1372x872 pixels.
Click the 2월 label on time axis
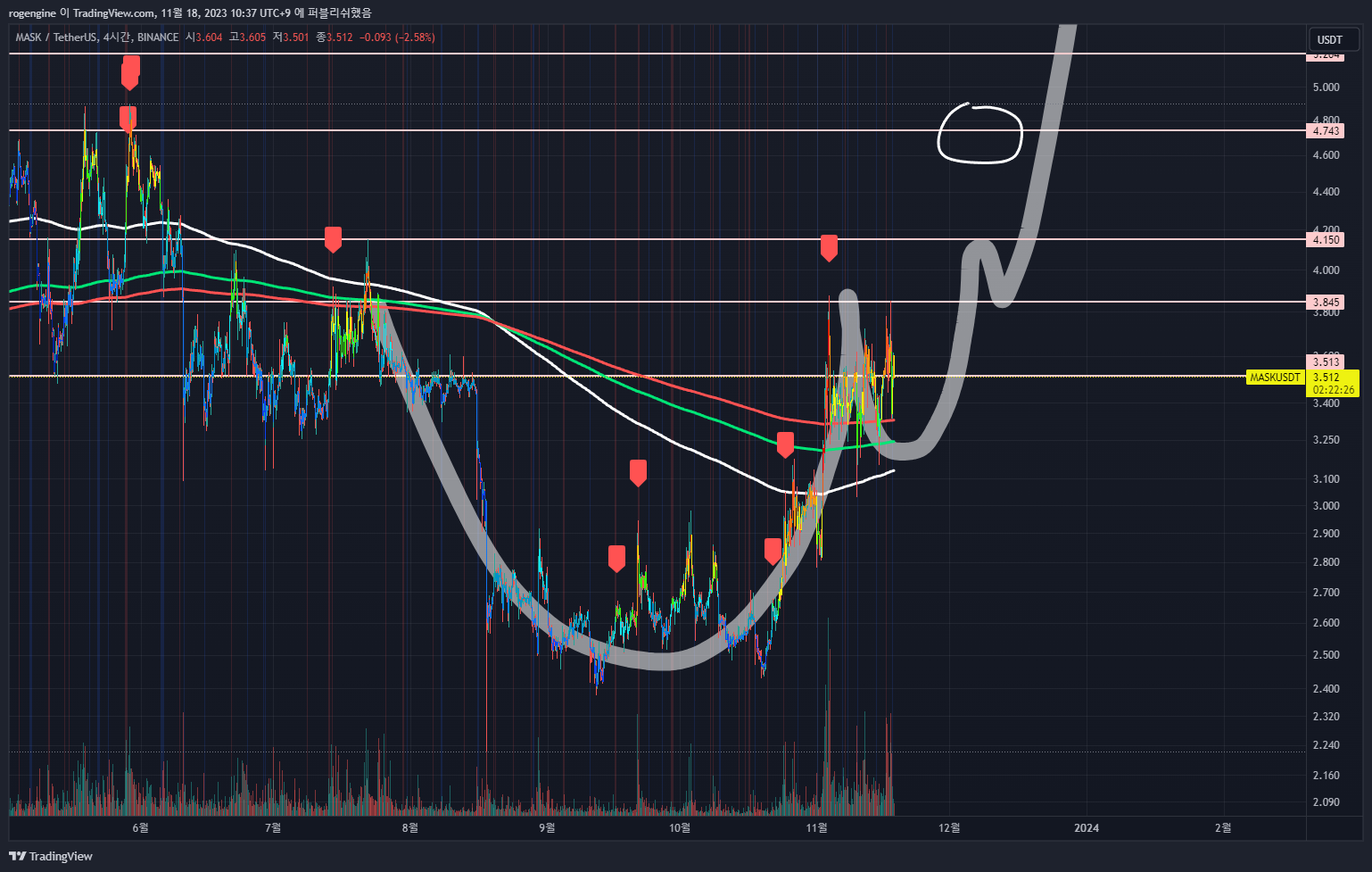[x=1224, y=828]
